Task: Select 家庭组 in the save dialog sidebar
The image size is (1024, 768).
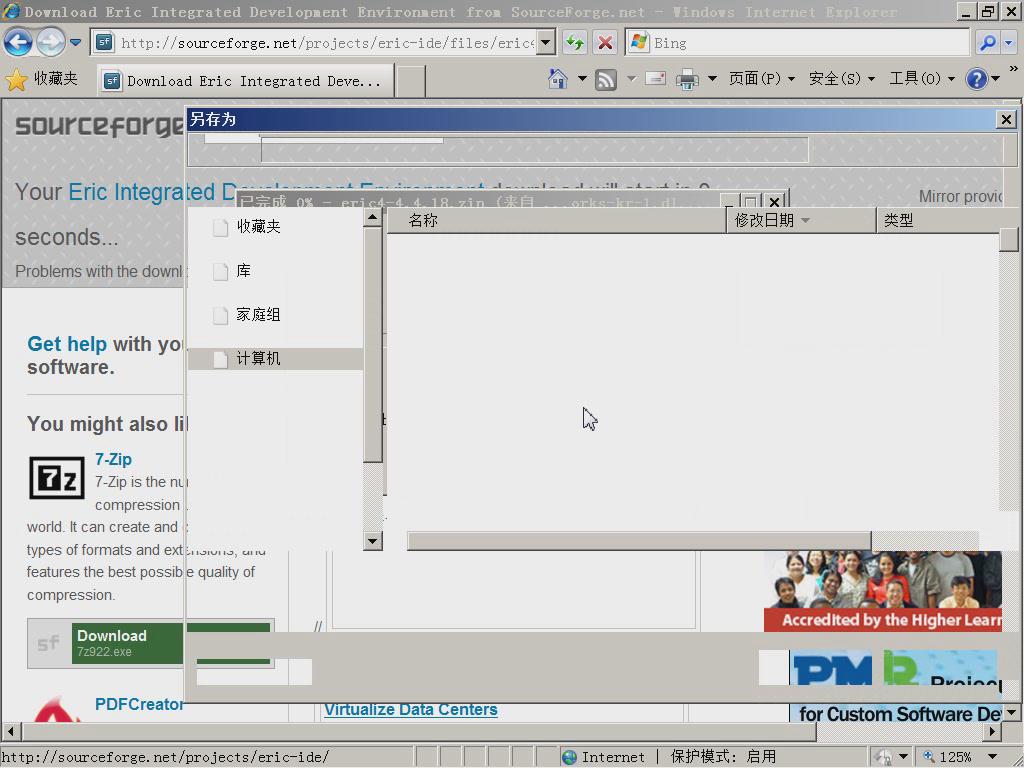Action: 259,315
